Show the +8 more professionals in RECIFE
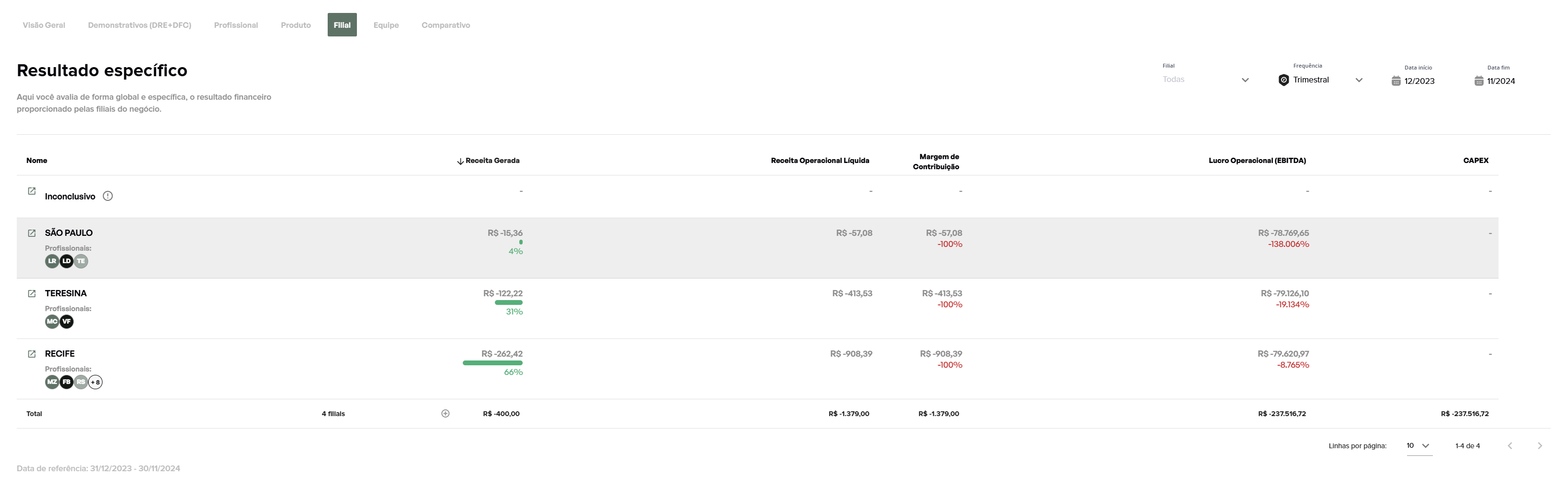The image size is (1568, 488). pos(95,383)
